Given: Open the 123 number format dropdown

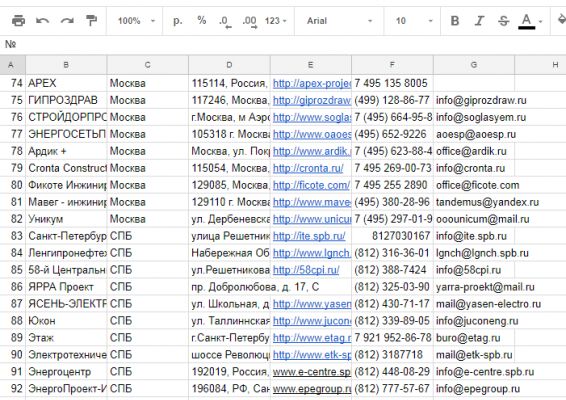Looking at the screenshot, I should coord(275,21).
